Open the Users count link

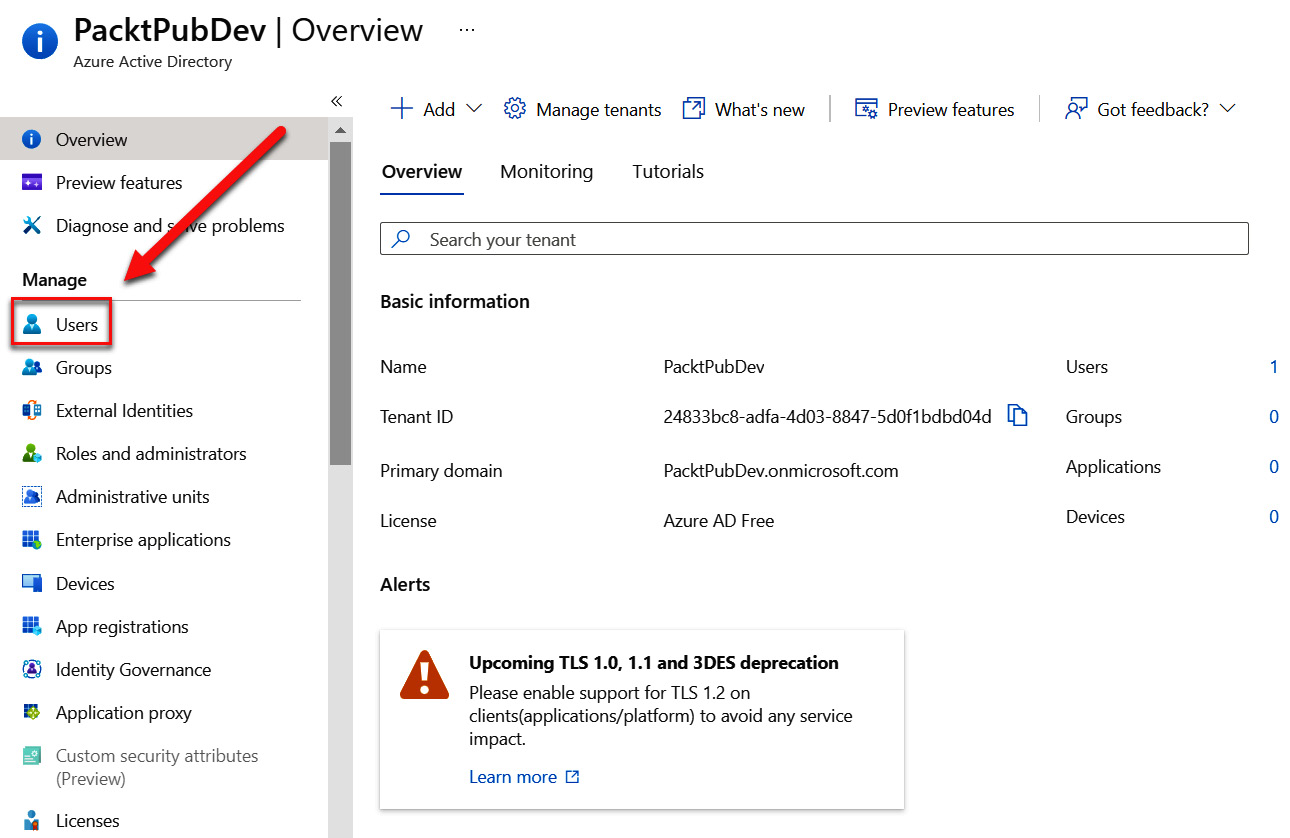click(1274, 367)
